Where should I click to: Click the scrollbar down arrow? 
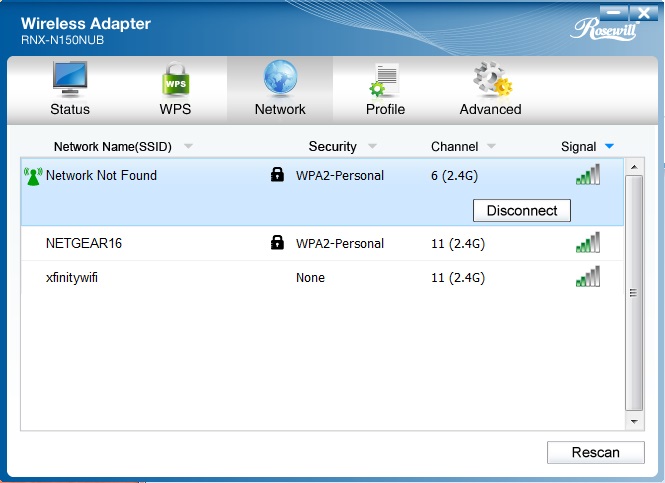[x=634, y=422]
